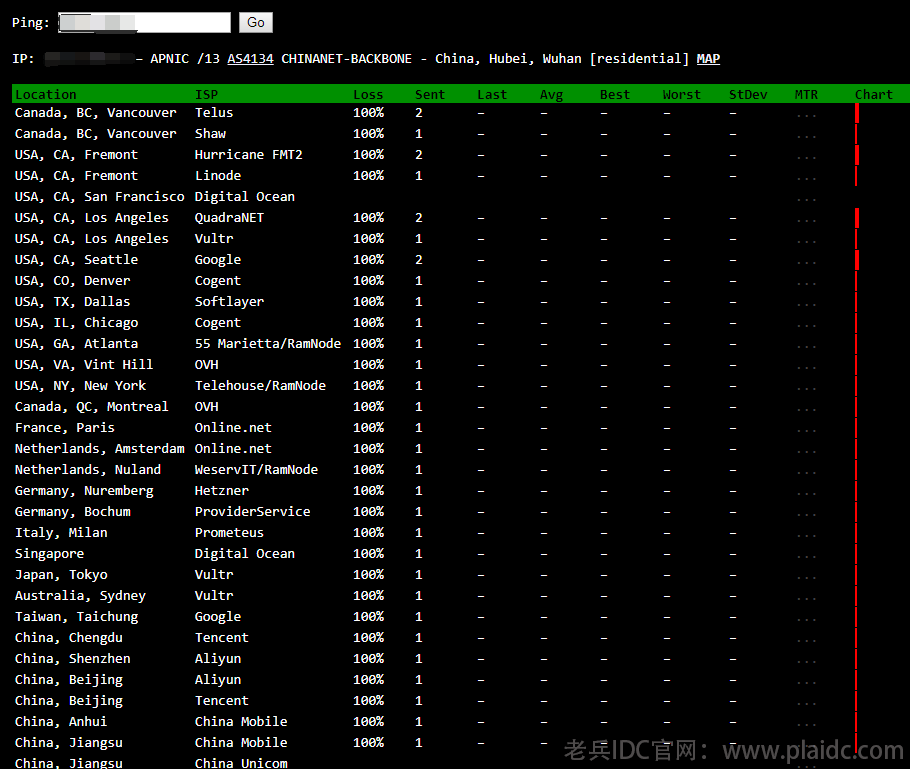This screenshot has height=769, width=910.
Task: Focus the Ping address input field
Action: [x=145, y=23]
